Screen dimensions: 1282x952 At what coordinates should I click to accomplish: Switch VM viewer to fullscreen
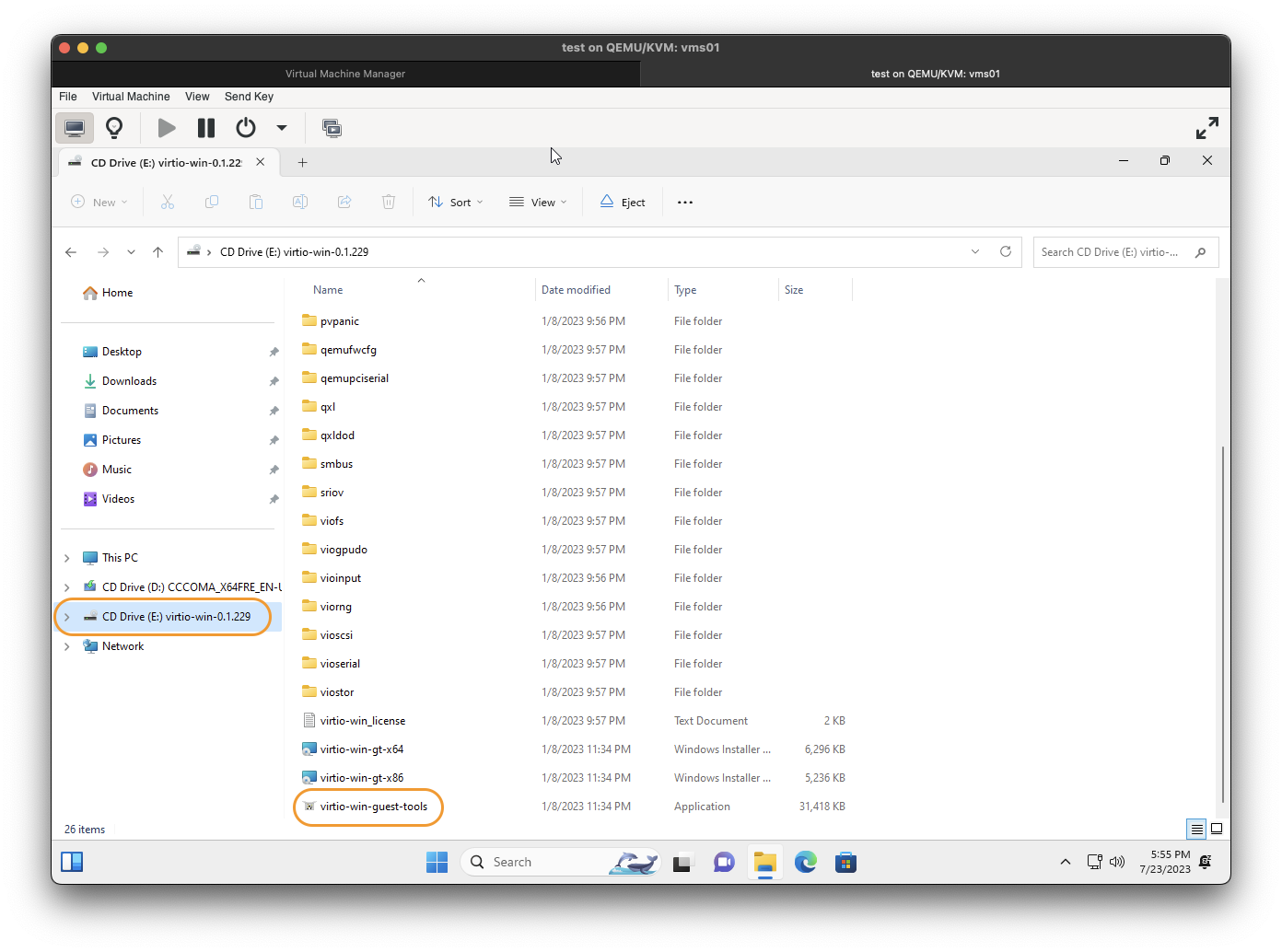click(x=1206, y=128)
